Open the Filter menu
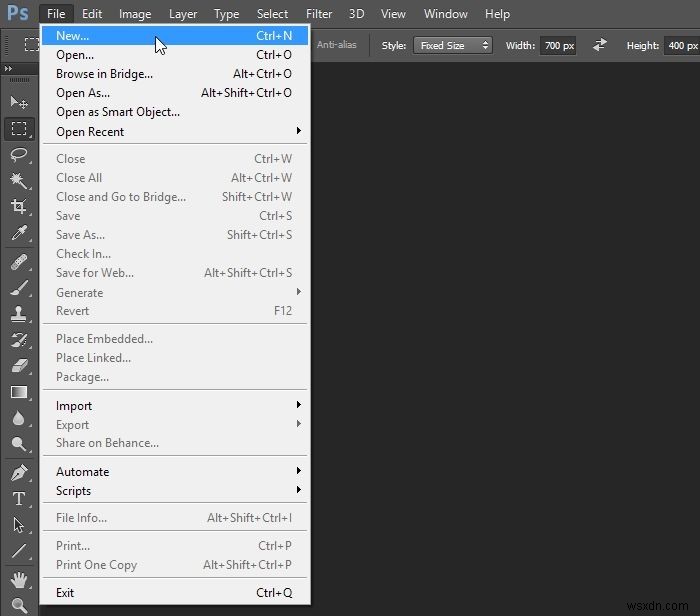Screen dimensions: 700x616 coord(319,14)
